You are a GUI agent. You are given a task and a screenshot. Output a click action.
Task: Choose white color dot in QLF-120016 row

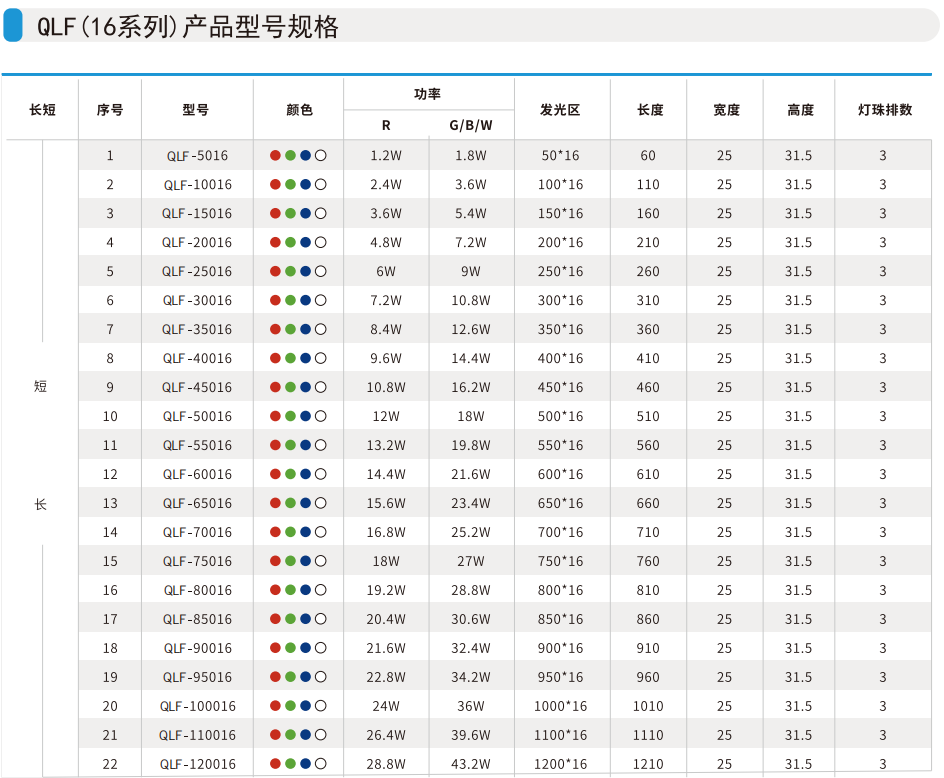pyautogui.click(x=321, y=765)
